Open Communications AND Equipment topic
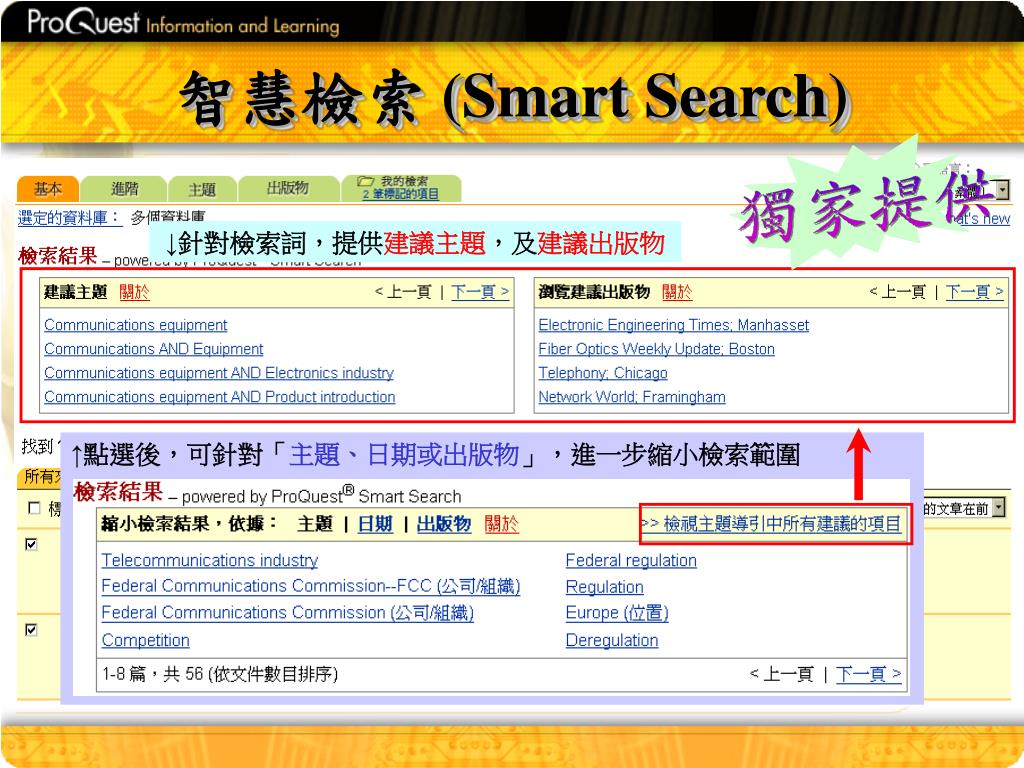This screenshot has width=1024, height=768. coord(153,349)
